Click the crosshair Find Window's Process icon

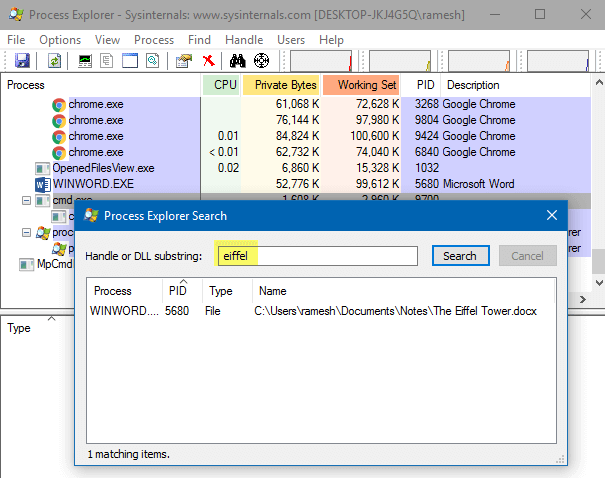pos(261,61)
